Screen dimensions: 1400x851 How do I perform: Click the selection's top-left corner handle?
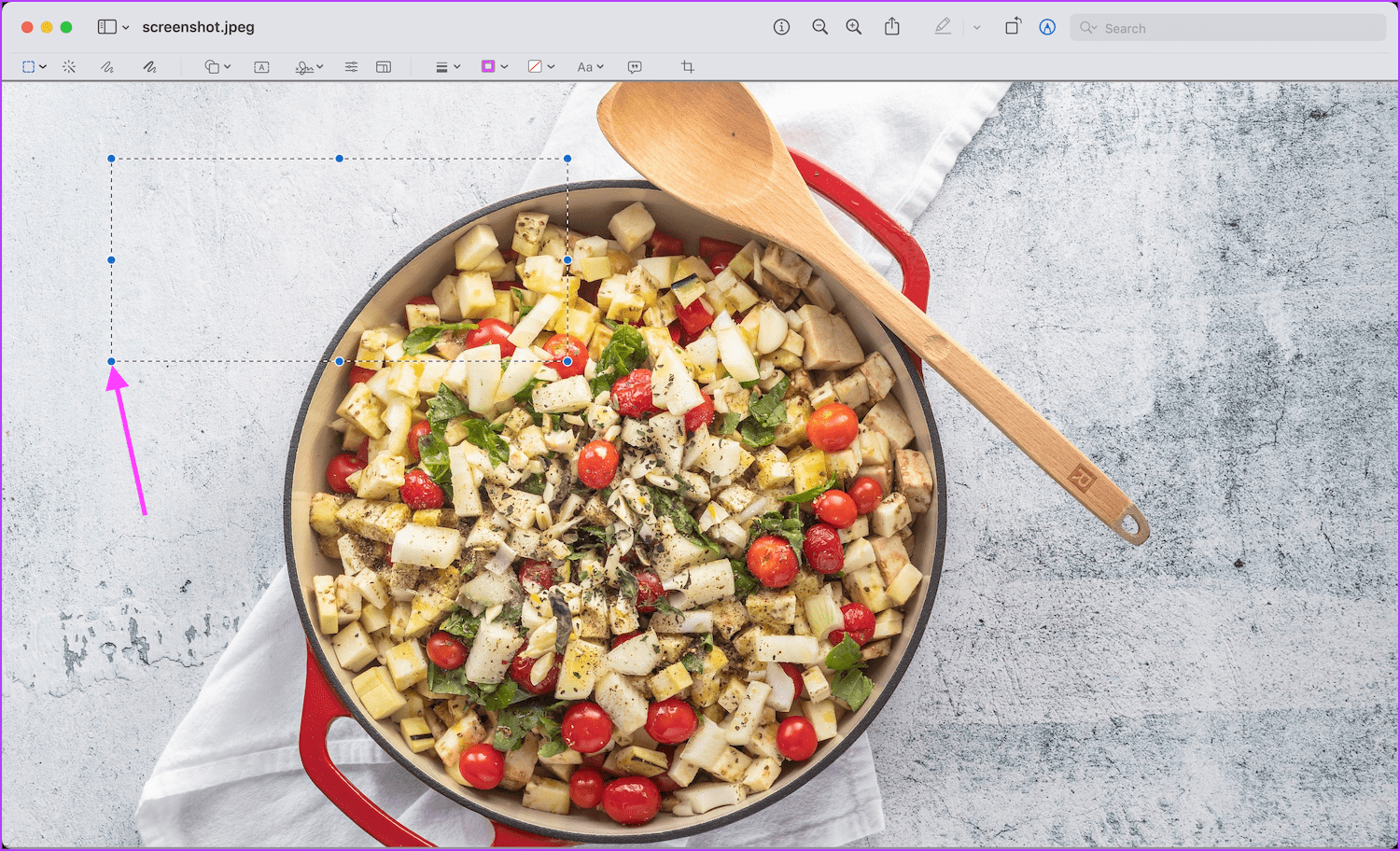(x=111, y=159)
